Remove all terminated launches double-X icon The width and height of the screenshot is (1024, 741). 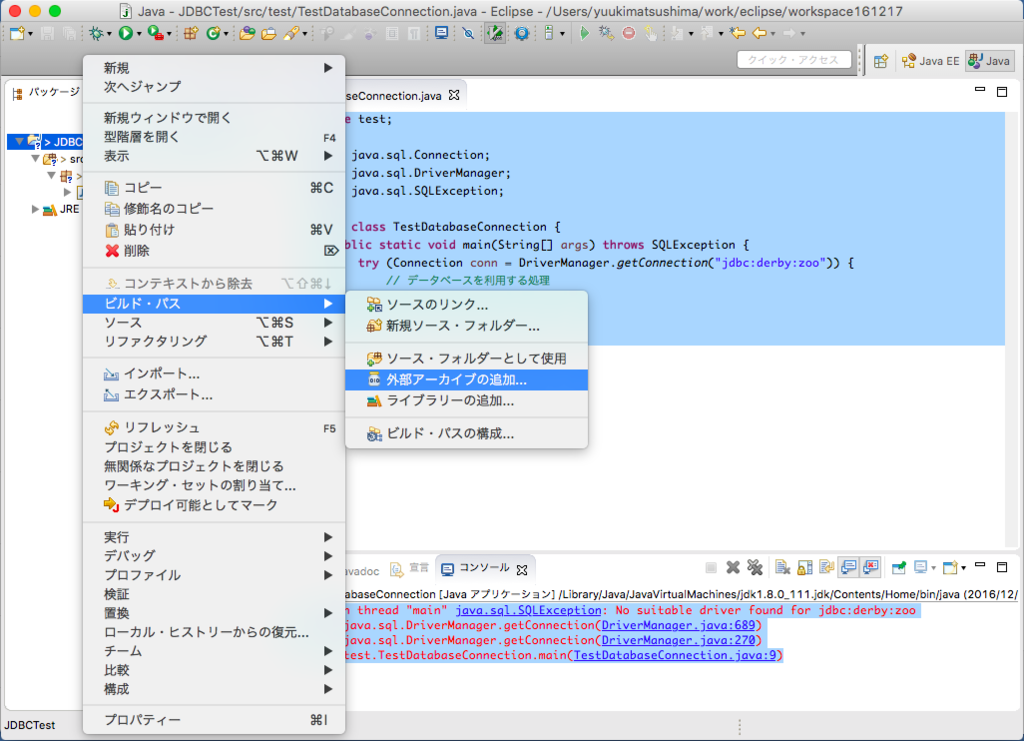point(755,568)
